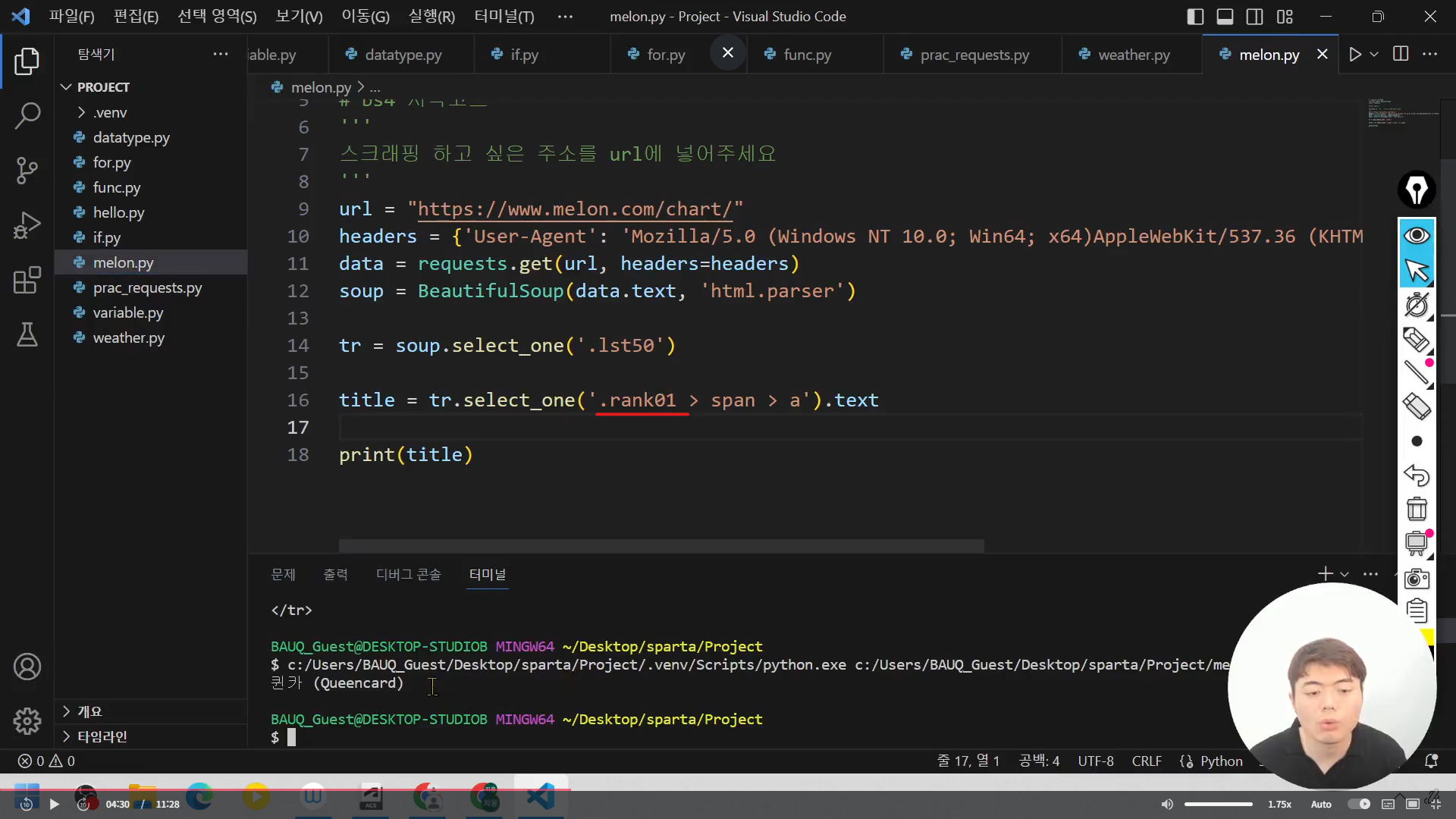Change the Auto video quality
The height and width of the screenshot is (819, 1456).
(x=1321, y=804)
